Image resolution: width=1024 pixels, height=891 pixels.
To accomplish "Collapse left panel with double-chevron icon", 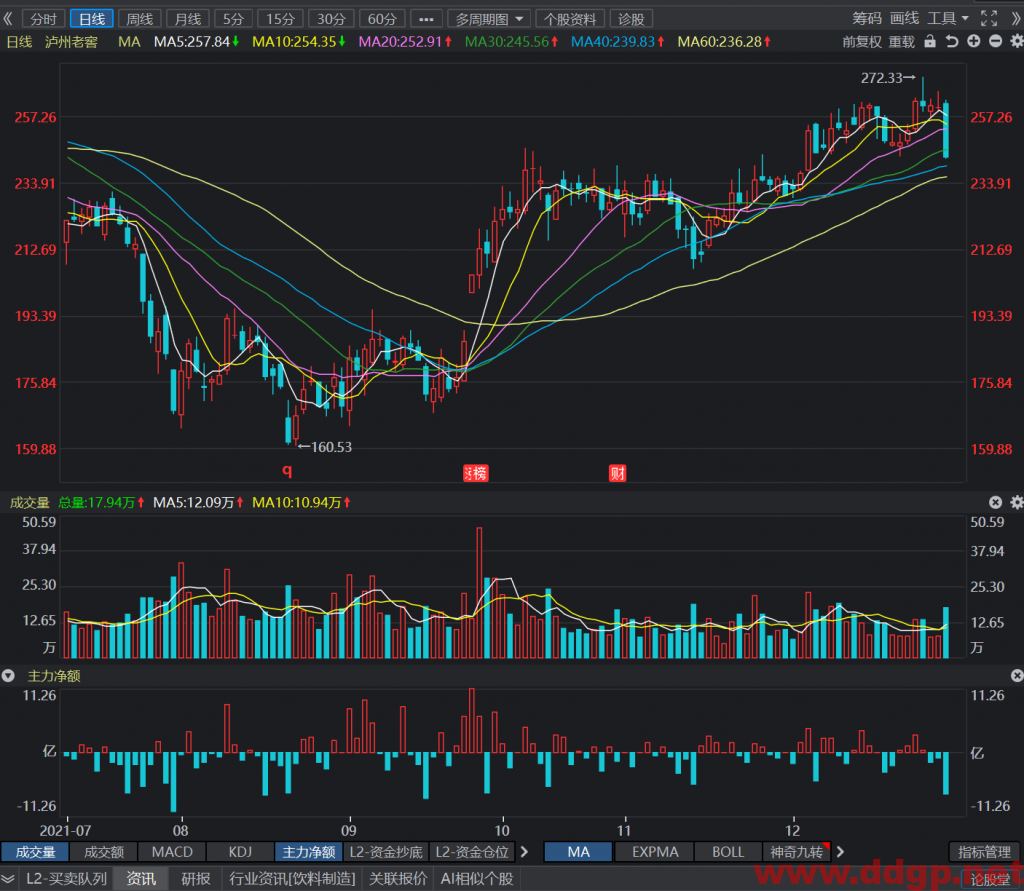I will pos(8,18).
